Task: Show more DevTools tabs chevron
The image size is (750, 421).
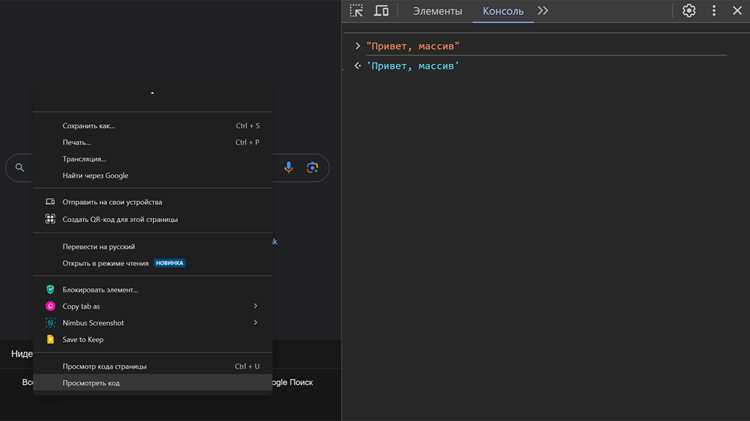Action: (542, 11)
